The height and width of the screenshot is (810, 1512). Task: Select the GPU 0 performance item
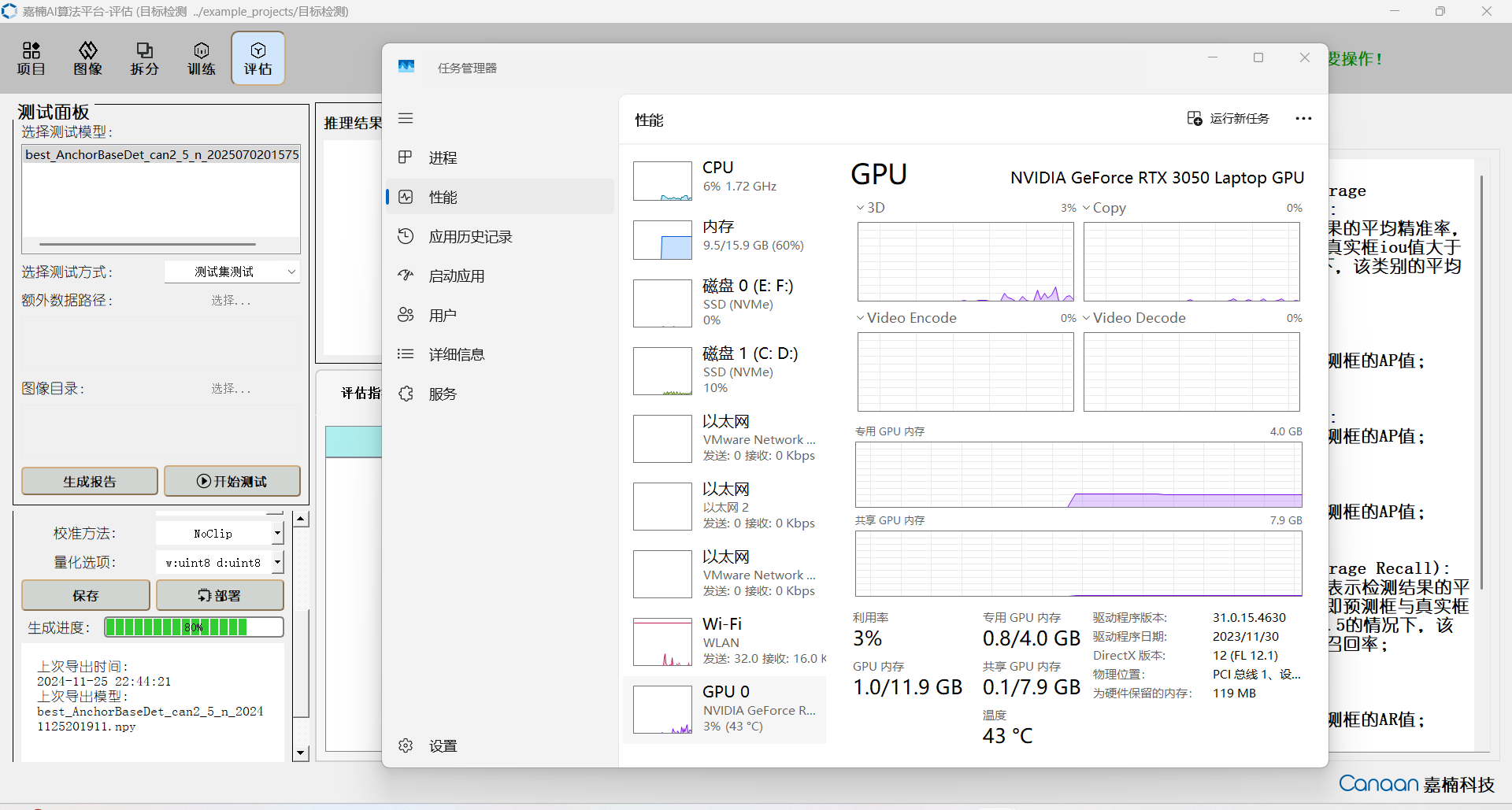coord(724,709)
